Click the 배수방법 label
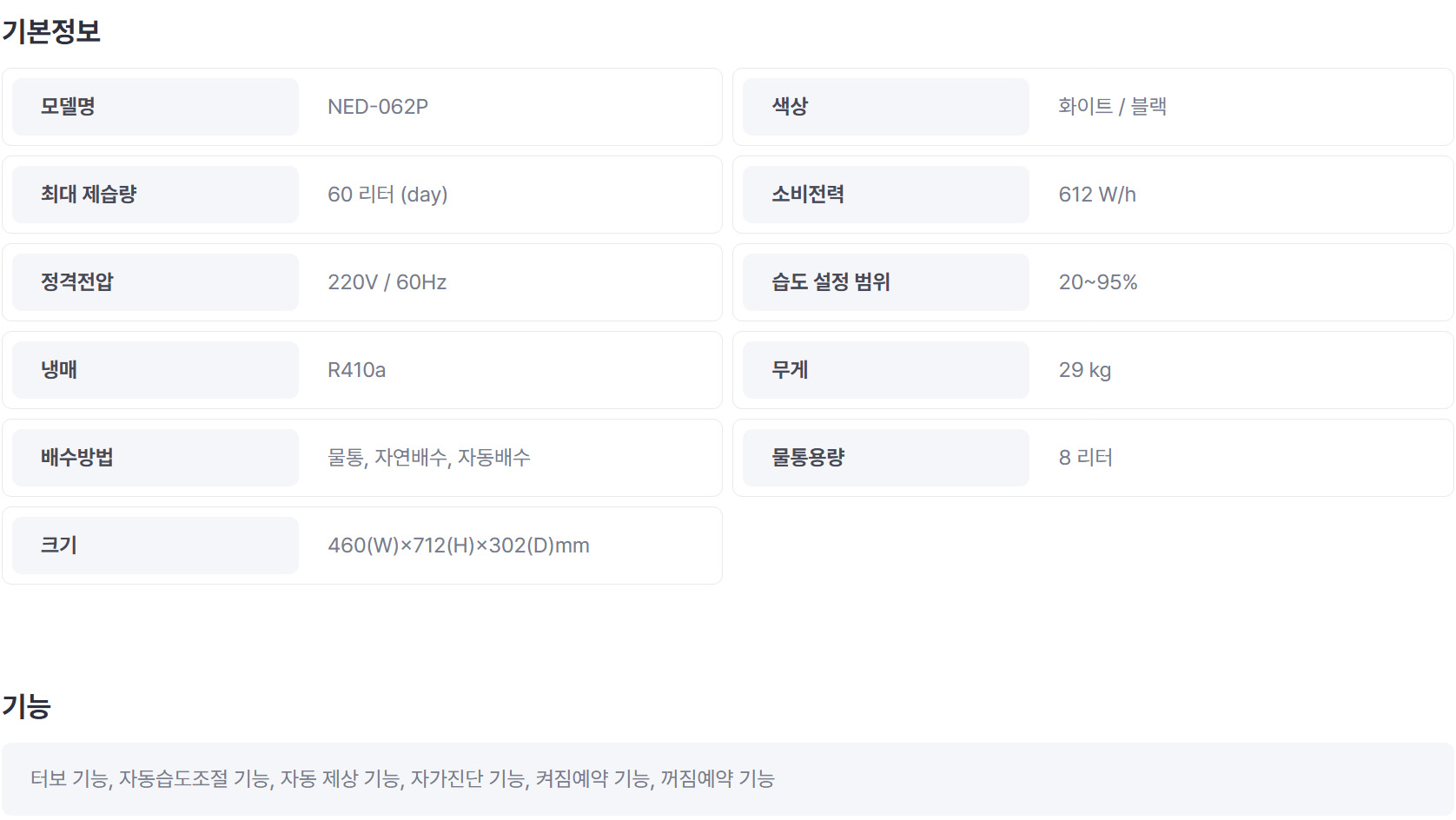 77,458
